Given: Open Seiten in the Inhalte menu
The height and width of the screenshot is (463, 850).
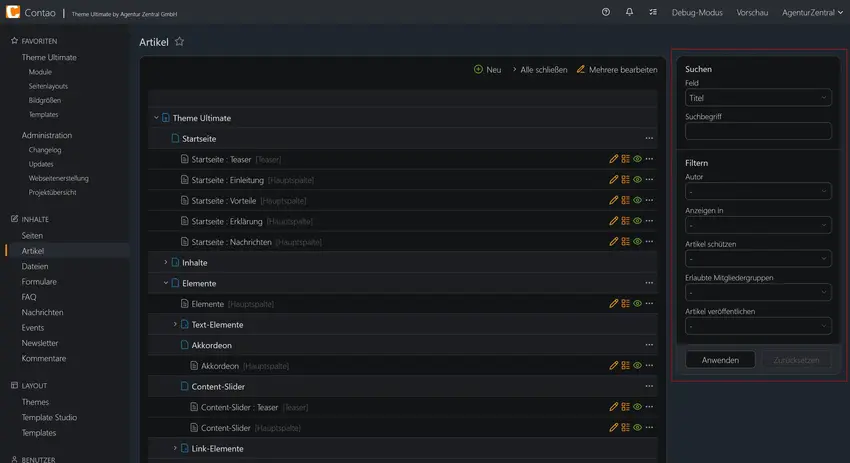Looking at the screenshot, I should tap(32, 236).
